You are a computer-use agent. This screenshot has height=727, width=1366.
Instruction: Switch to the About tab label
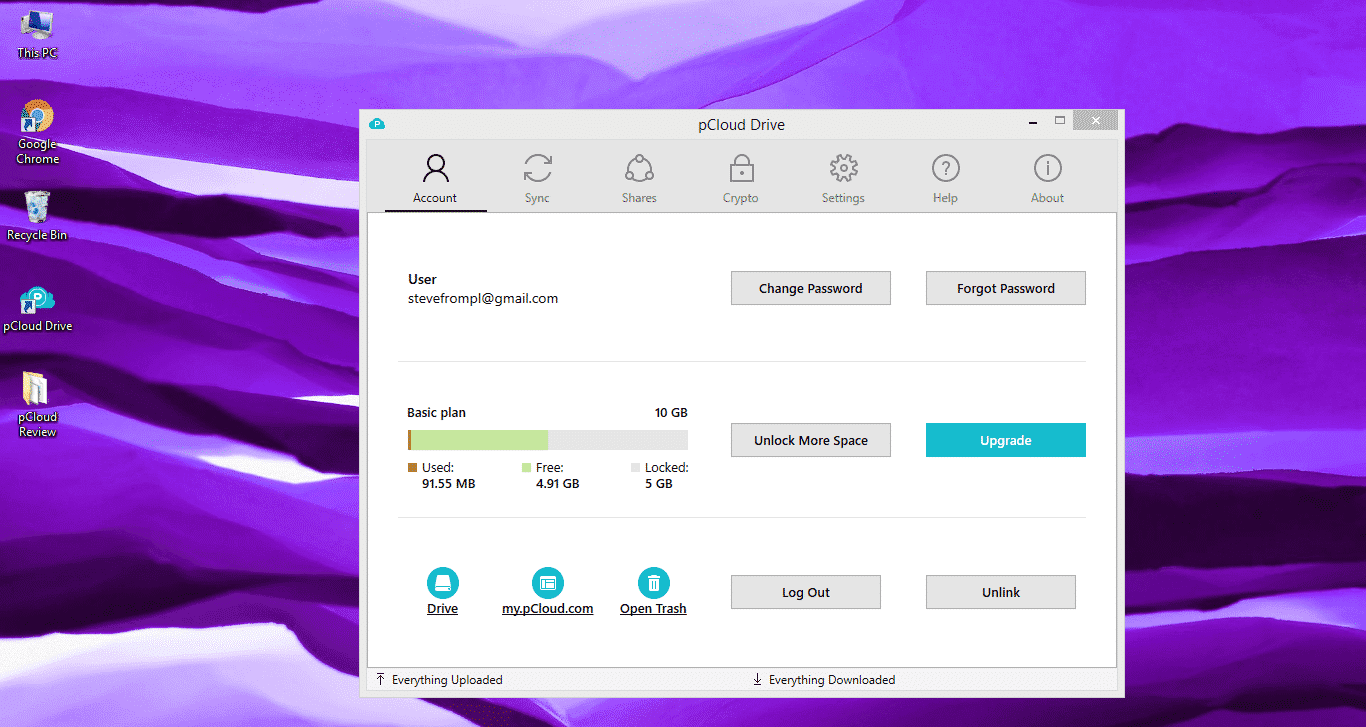pos(1047,198)
